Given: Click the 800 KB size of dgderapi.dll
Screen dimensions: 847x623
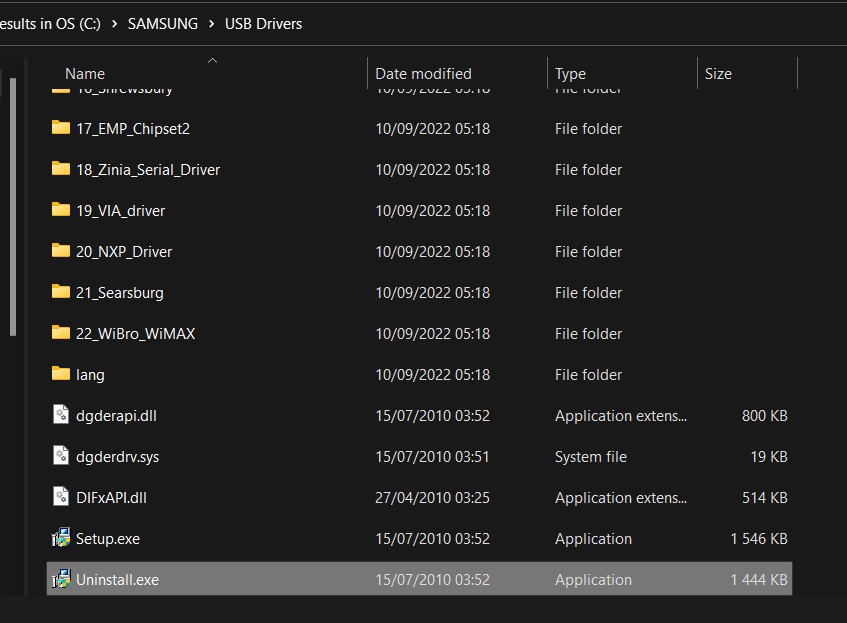Looking at the screenshot, I should (764, 416).
